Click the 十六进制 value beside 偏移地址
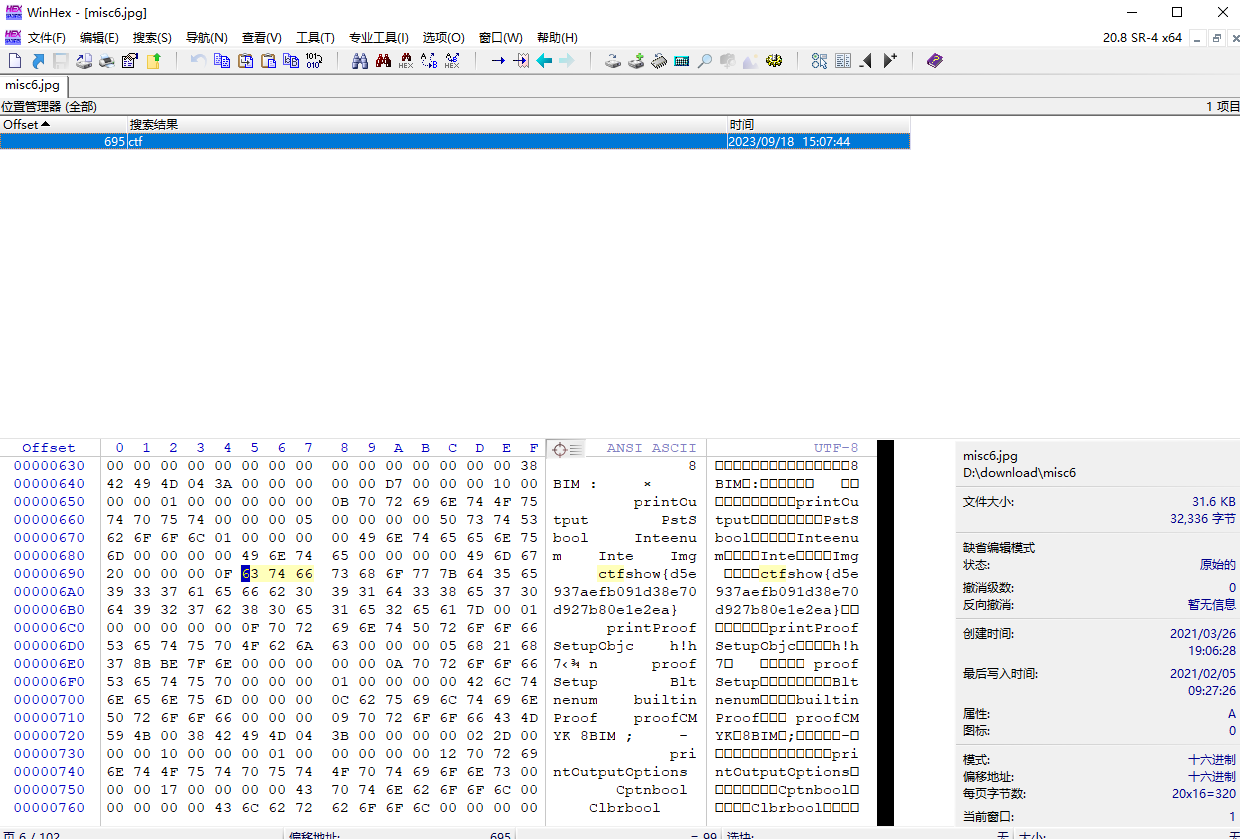This screenshot has height=839, width=1240. coord(1212,777)
